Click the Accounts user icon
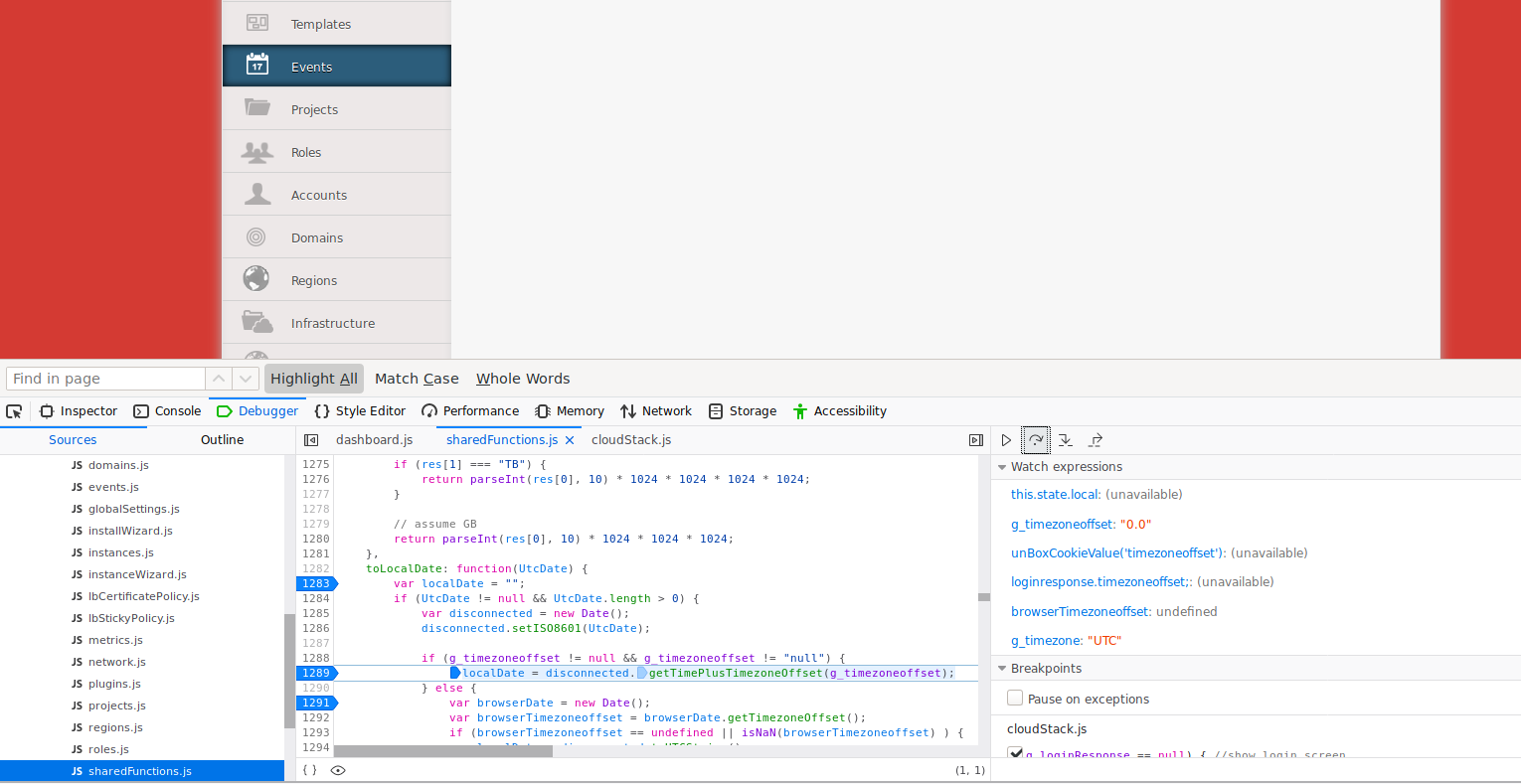Image resolution: width=1521 pixels, height=784 pixels. tap(257, 194)
